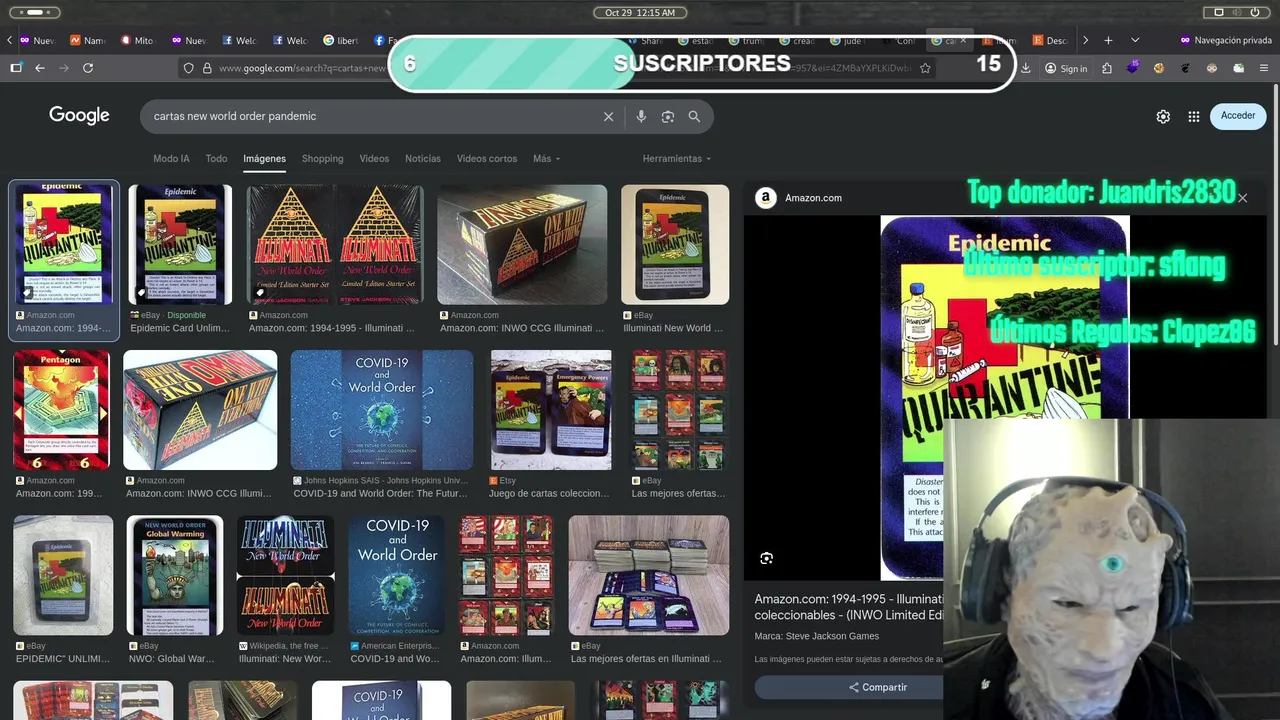Open the Amazon.com 1994-1995 Illuminati title link

pyautogui.click(x=849, y=607)
